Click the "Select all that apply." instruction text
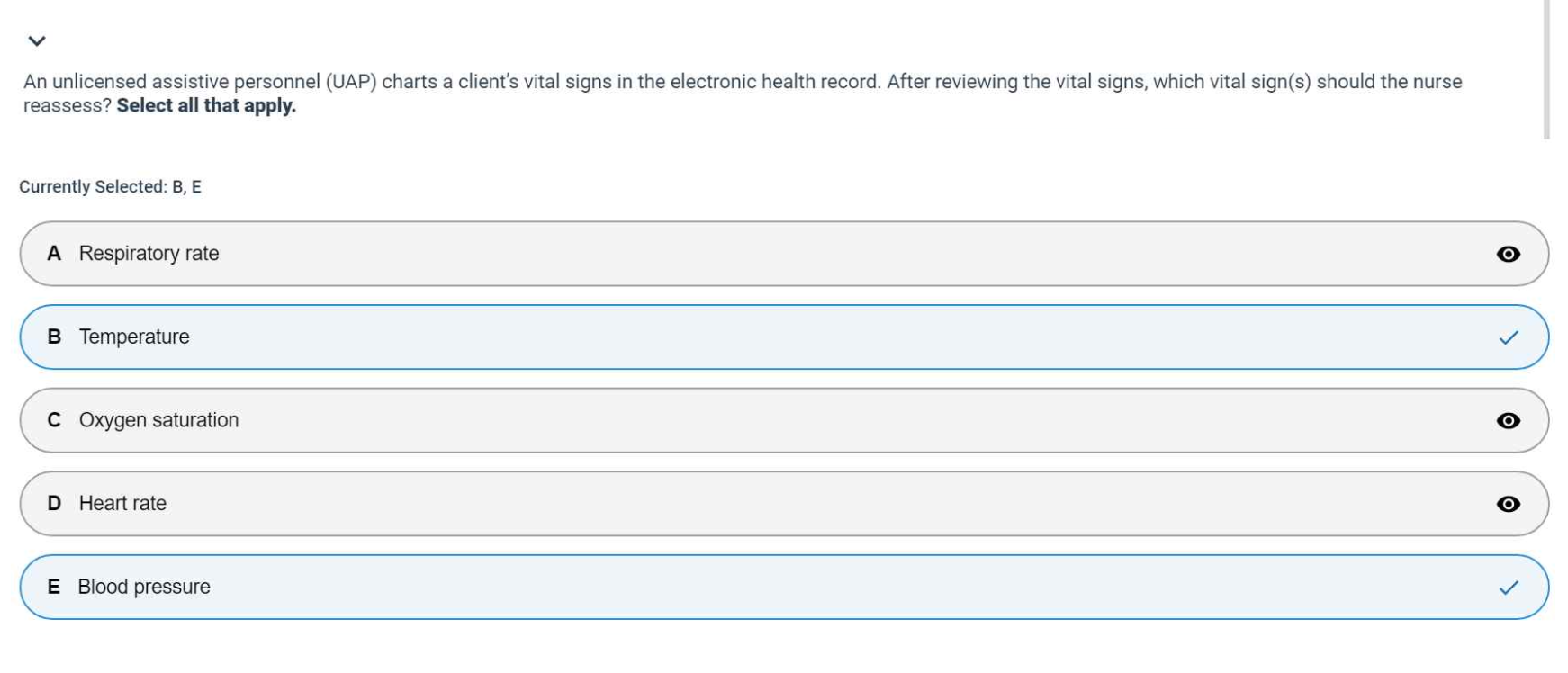The height and width of the screenshot is (673, 1568). click(x=206, y=106)
